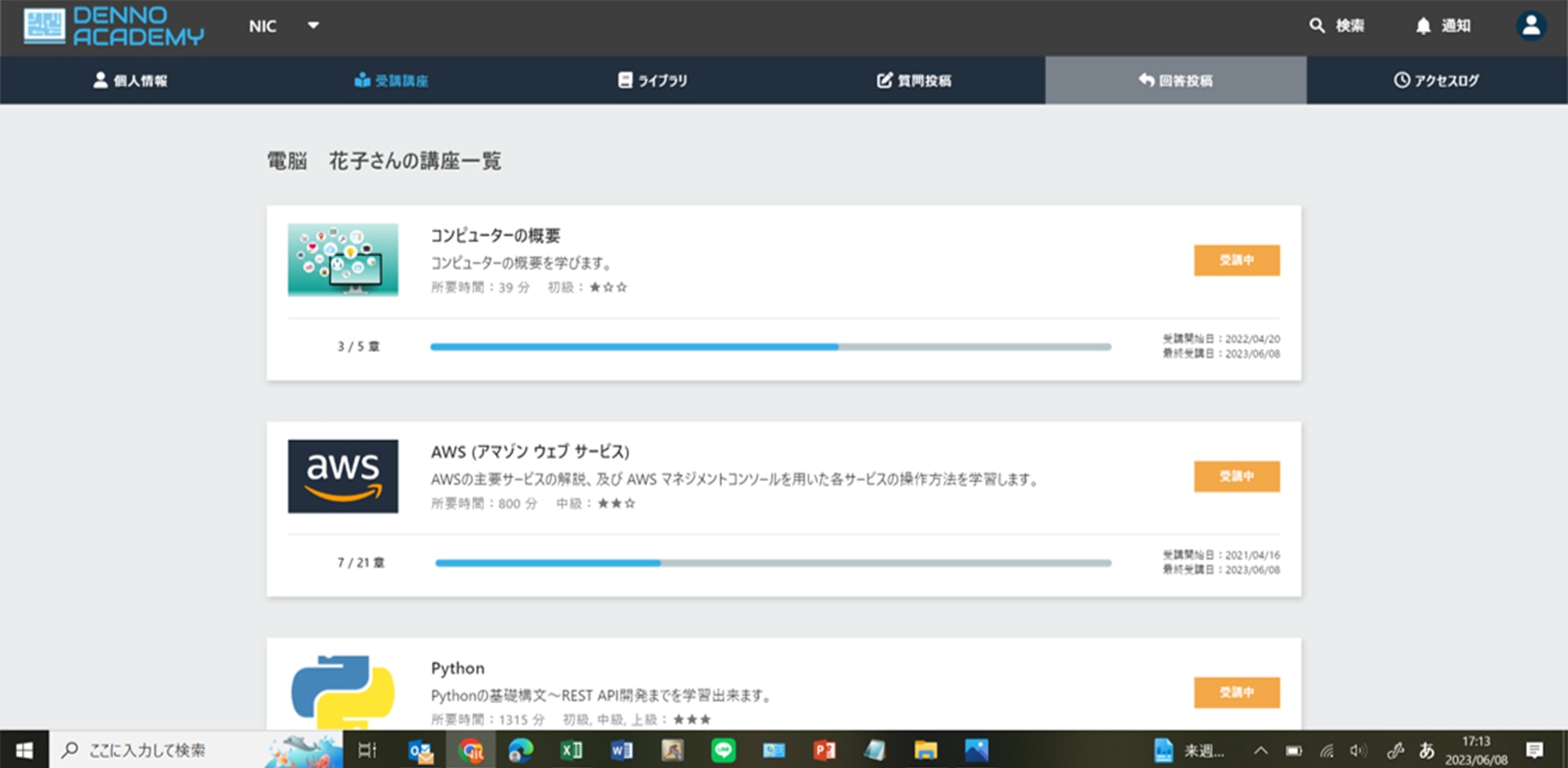Viewport: 1568px width, 768px height.
Task: Open the taskbar clock 17:13
Action: tap(1476, 750)
